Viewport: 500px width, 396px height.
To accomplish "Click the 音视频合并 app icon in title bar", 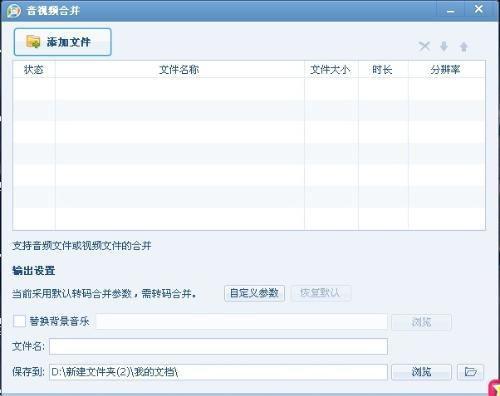I will 14,11.
